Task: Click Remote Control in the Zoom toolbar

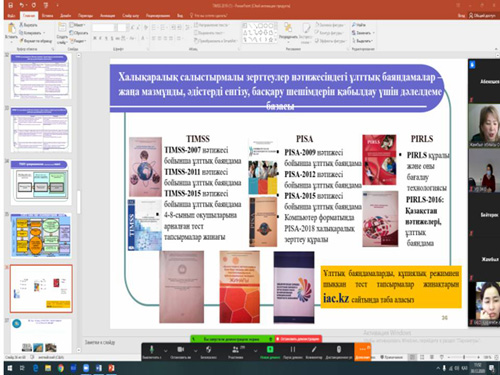Action: point(339,351)
